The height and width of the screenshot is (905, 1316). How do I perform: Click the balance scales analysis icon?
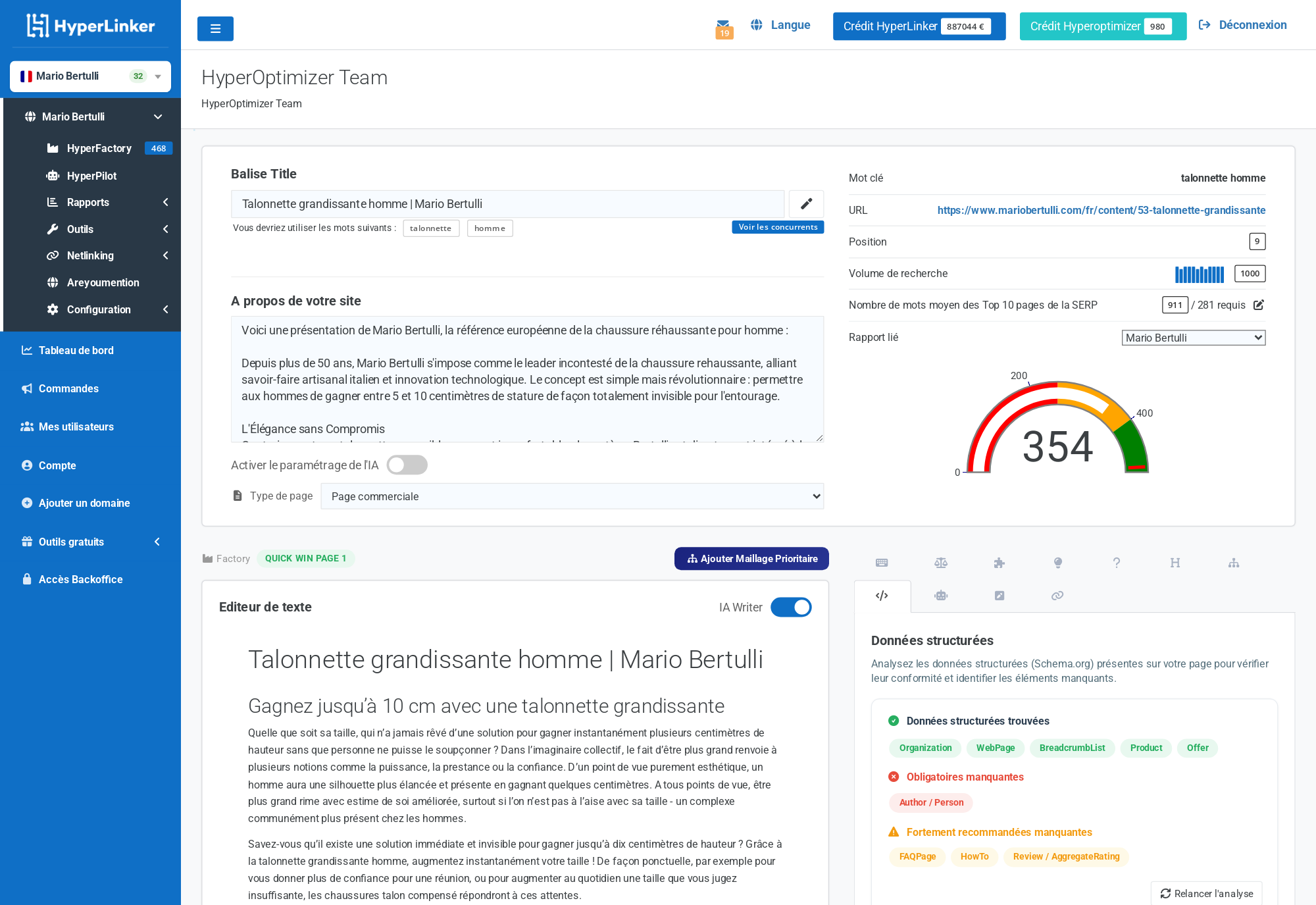940,563
